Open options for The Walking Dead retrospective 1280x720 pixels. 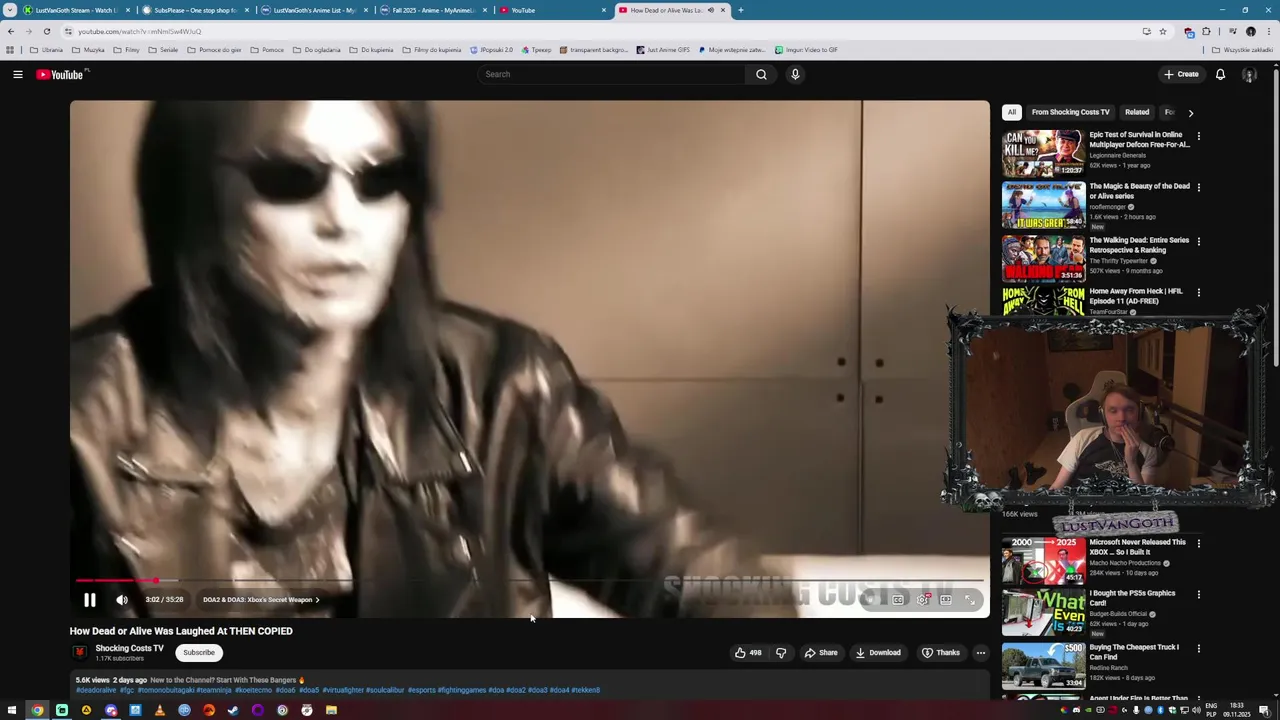(x=1199, y=241)
